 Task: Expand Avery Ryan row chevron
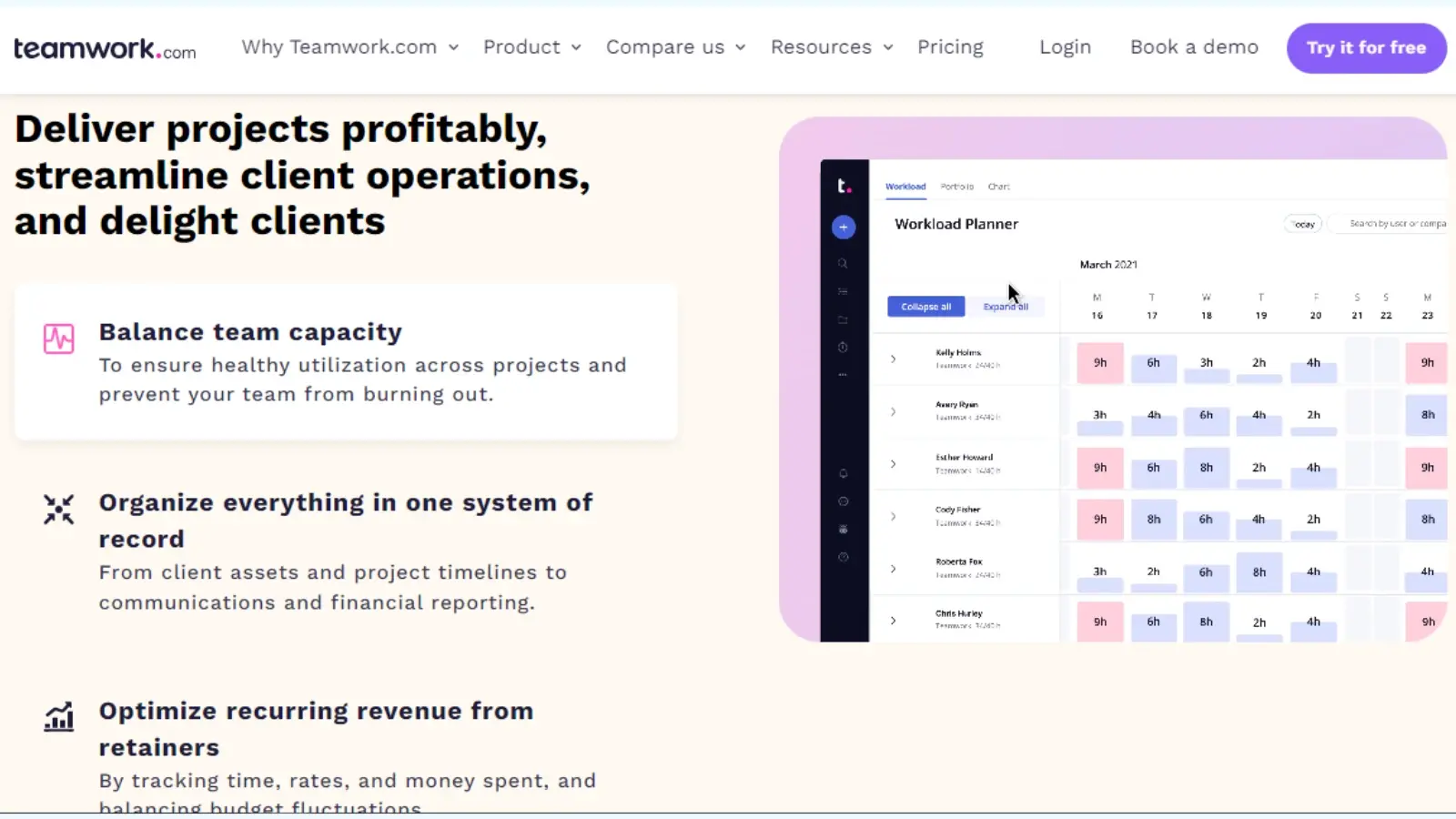[x=893, y=411]
